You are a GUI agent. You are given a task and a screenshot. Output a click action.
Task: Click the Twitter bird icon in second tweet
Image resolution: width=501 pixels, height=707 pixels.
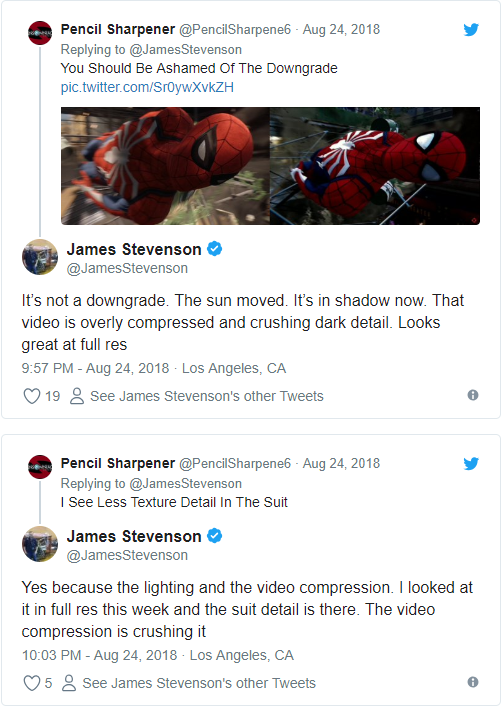[x=471, y=464]
